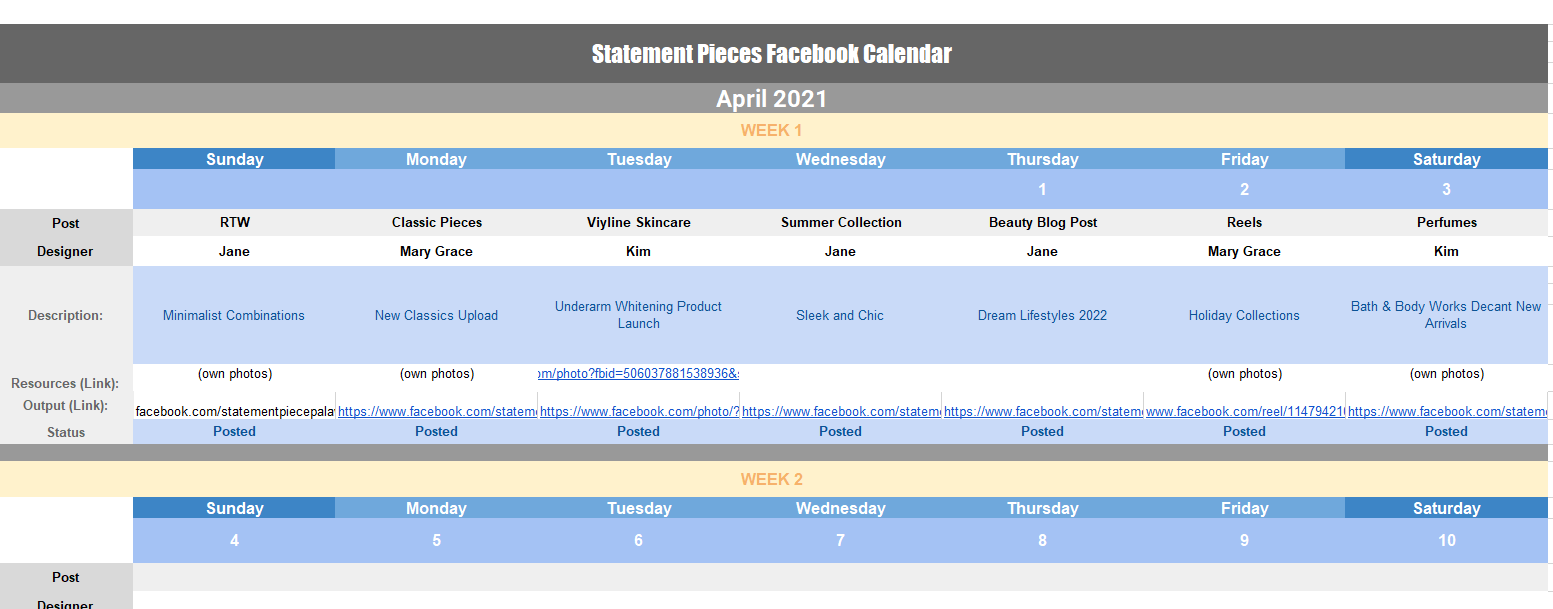The width and height of the screenshot is (1553, 609).
Task: Click the Beauty Blog Post cell
Action: tap(1042, 223)
